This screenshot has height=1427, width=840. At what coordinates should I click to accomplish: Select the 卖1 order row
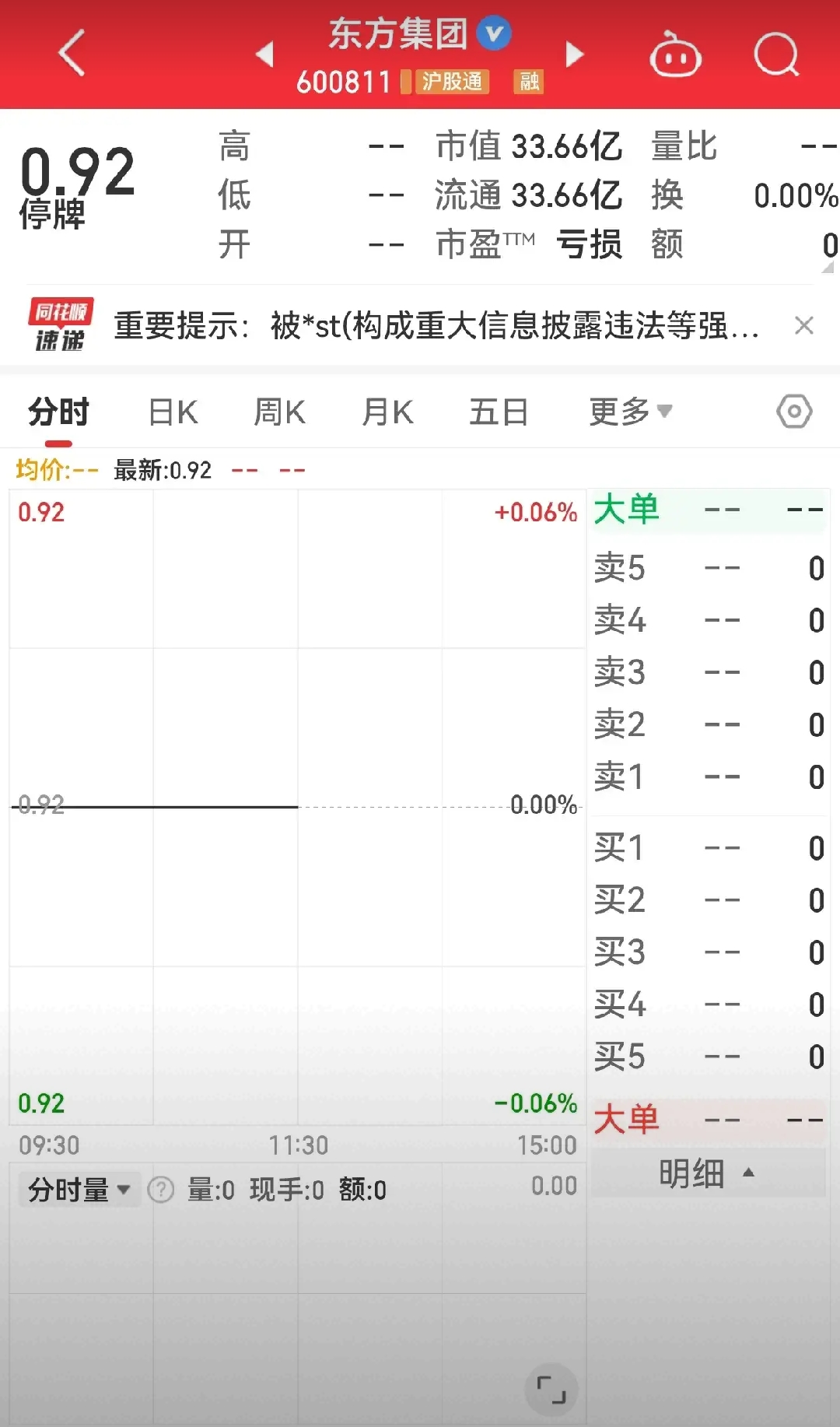pos(709,777)
